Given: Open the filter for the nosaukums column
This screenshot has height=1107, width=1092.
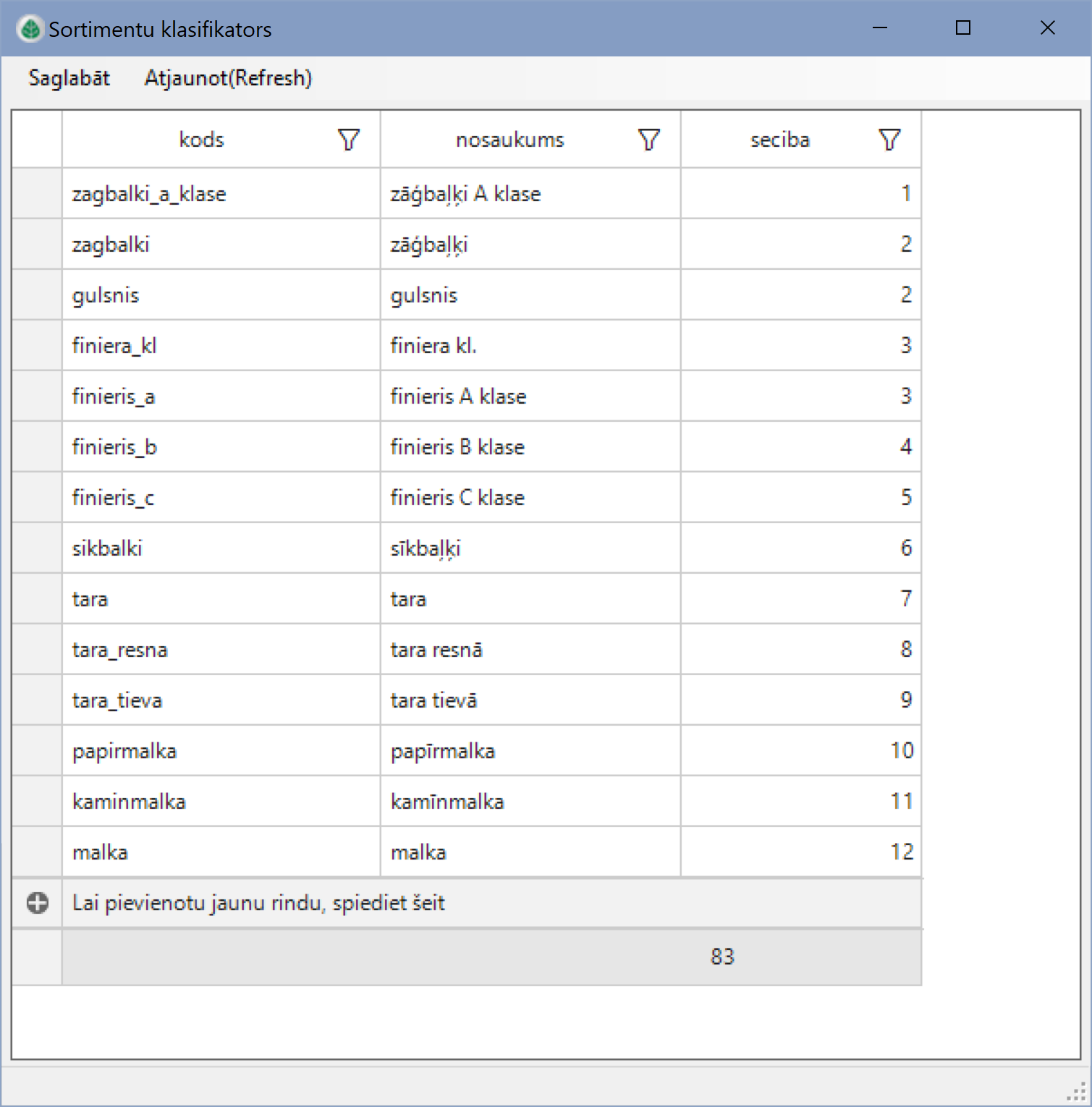Looking at the screenshot, I should pyautogui.click(x=648, y=140).
